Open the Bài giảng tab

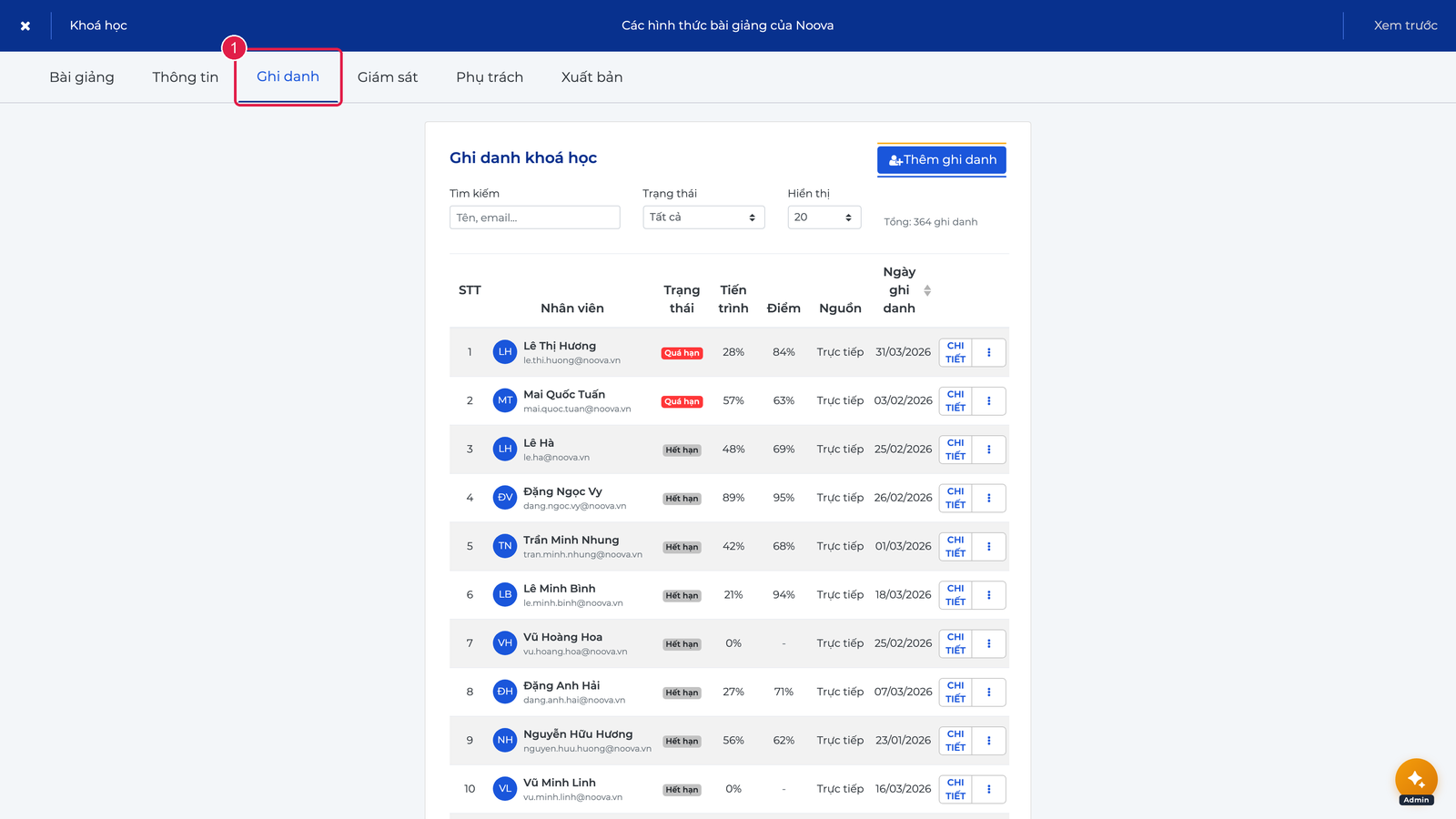[x=82, y=77]
